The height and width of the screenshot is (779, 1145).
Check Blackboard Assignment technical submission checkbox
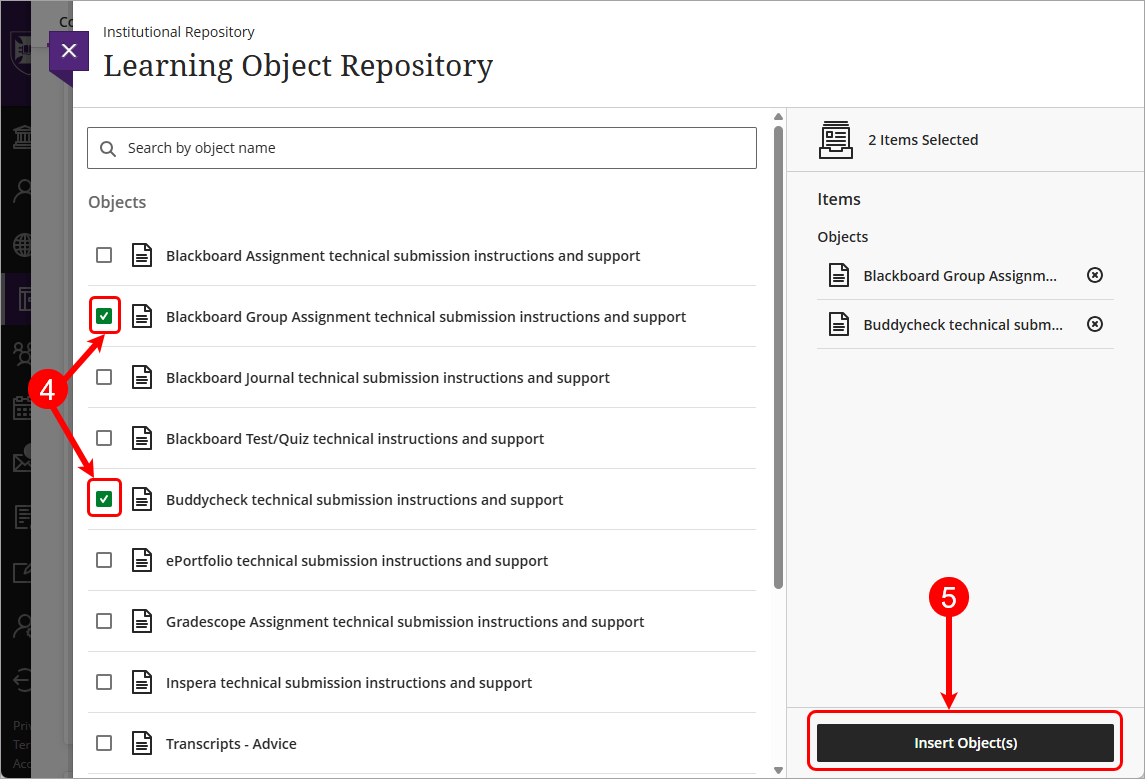(x=104, y=255)
